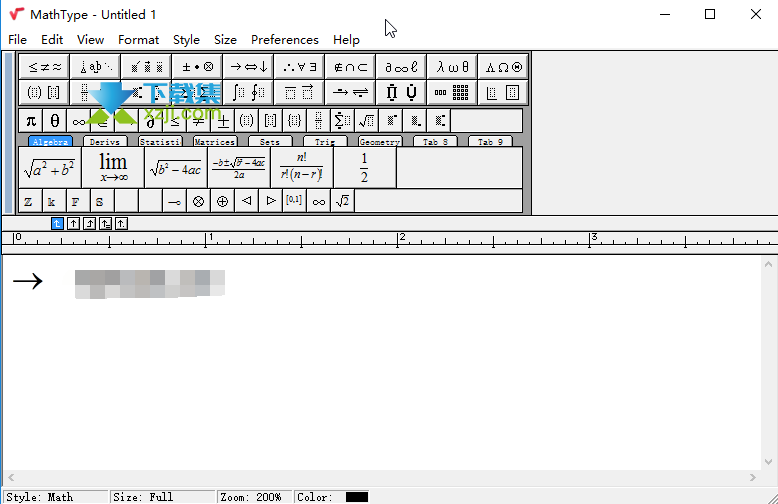
Task: Insert the quadratic formula expression
Action: (x=239, y=168)
